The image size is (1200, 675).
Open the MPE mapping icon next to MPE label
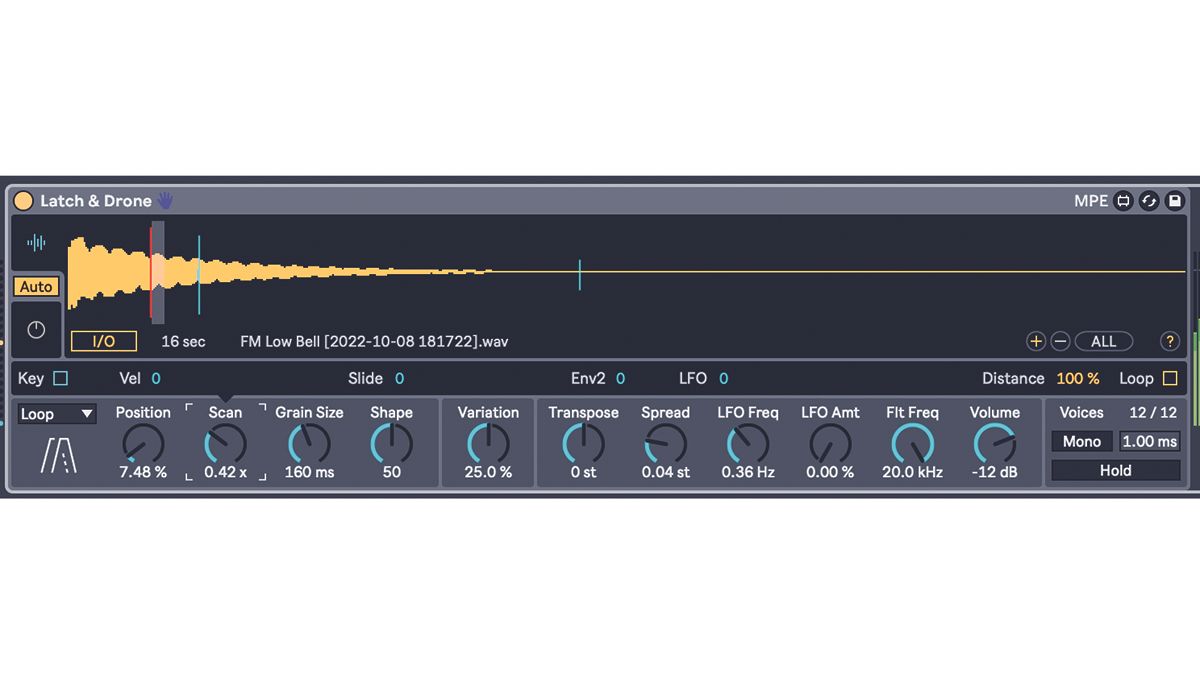point(1123,200)
